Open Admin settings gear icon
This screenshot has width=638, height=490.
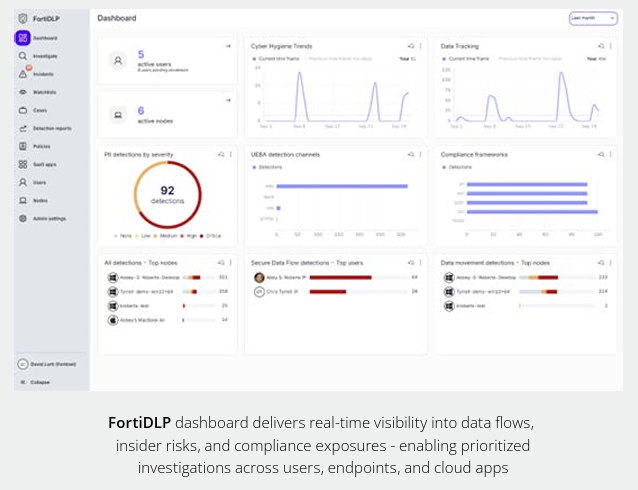coord(23,218)
